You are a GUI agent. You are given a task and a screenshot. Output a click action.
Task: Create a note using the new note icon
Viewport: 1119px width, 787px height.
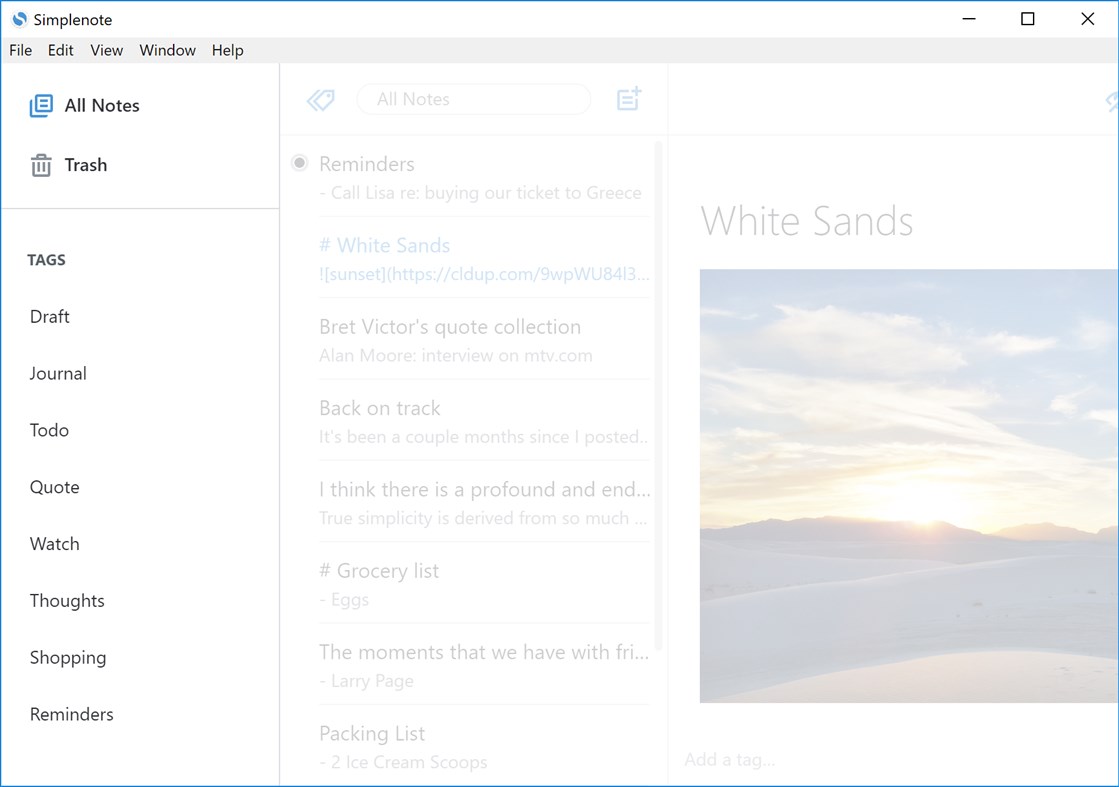click(x=628, y=99)
